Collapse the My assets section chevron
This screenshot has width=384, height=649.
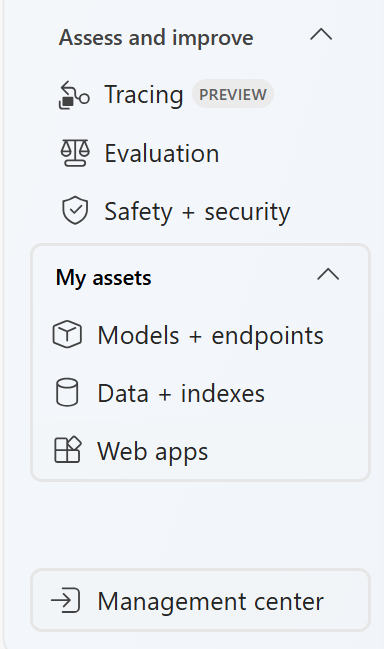click(328, 274)
